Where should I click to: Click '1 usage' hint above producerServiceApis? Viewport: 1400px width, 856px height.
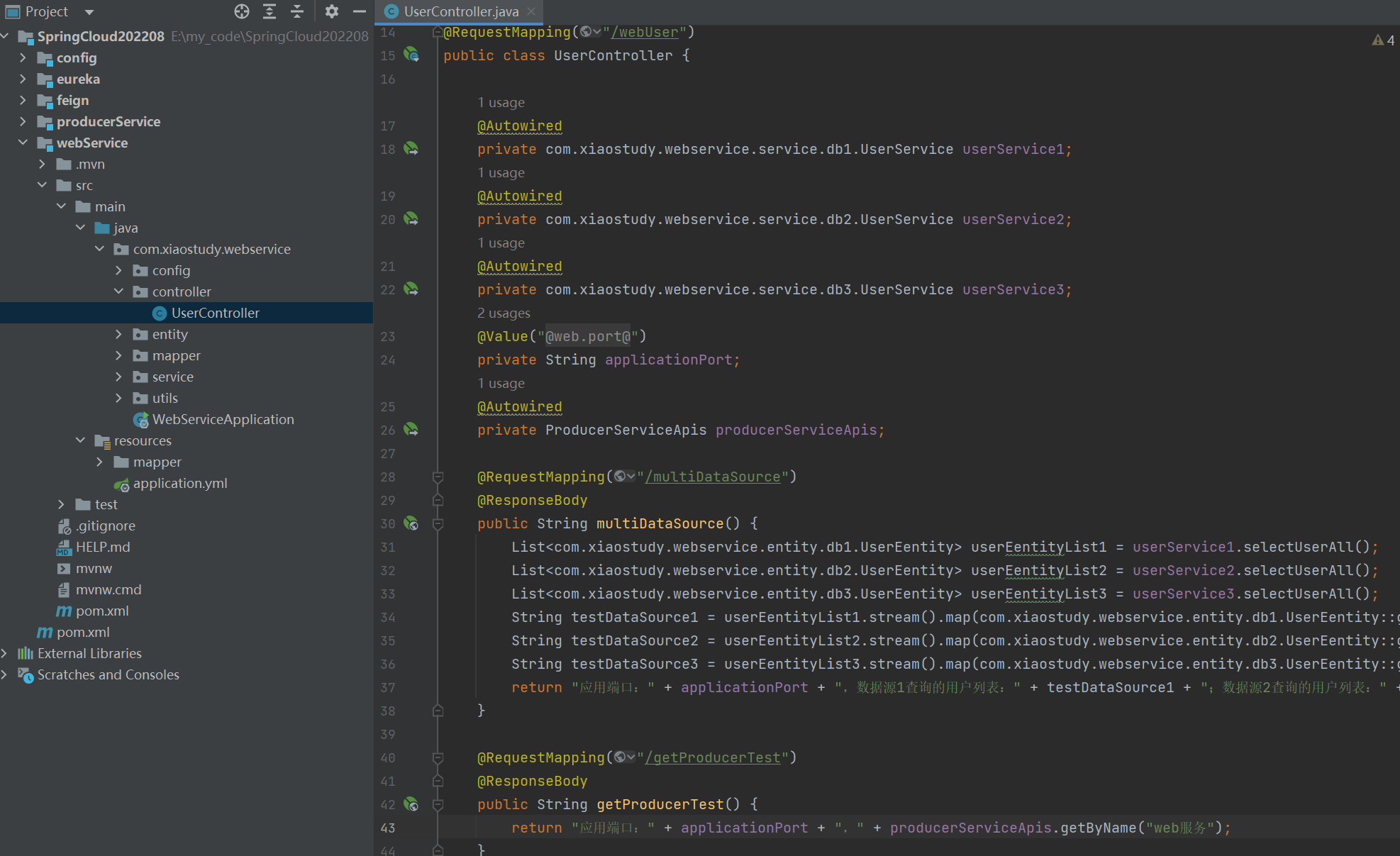[501, 383]
